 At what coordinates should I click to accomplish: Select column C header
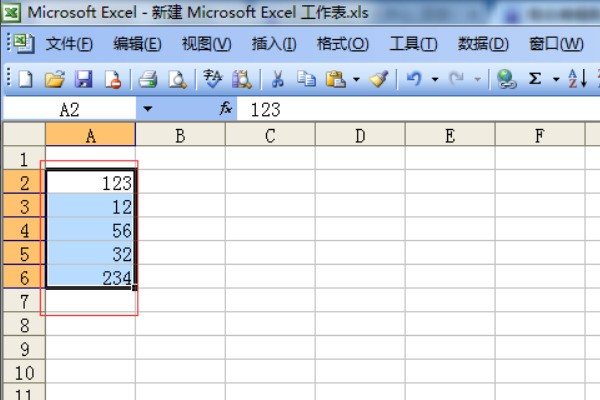point(270,136)
